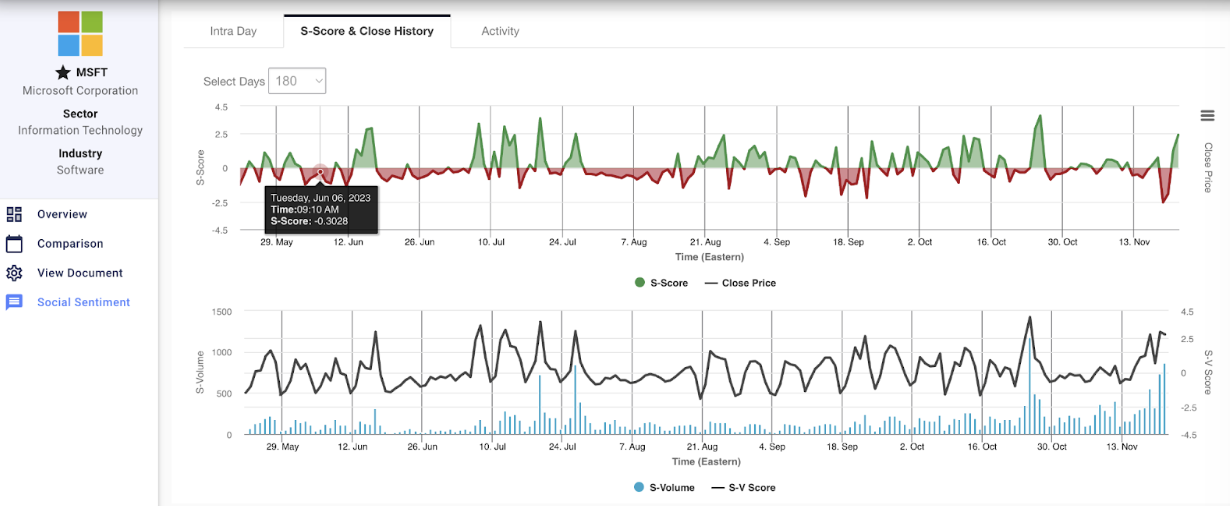Open the Overview page link
Screen dimensions: 1230x506
coord(62,214)
